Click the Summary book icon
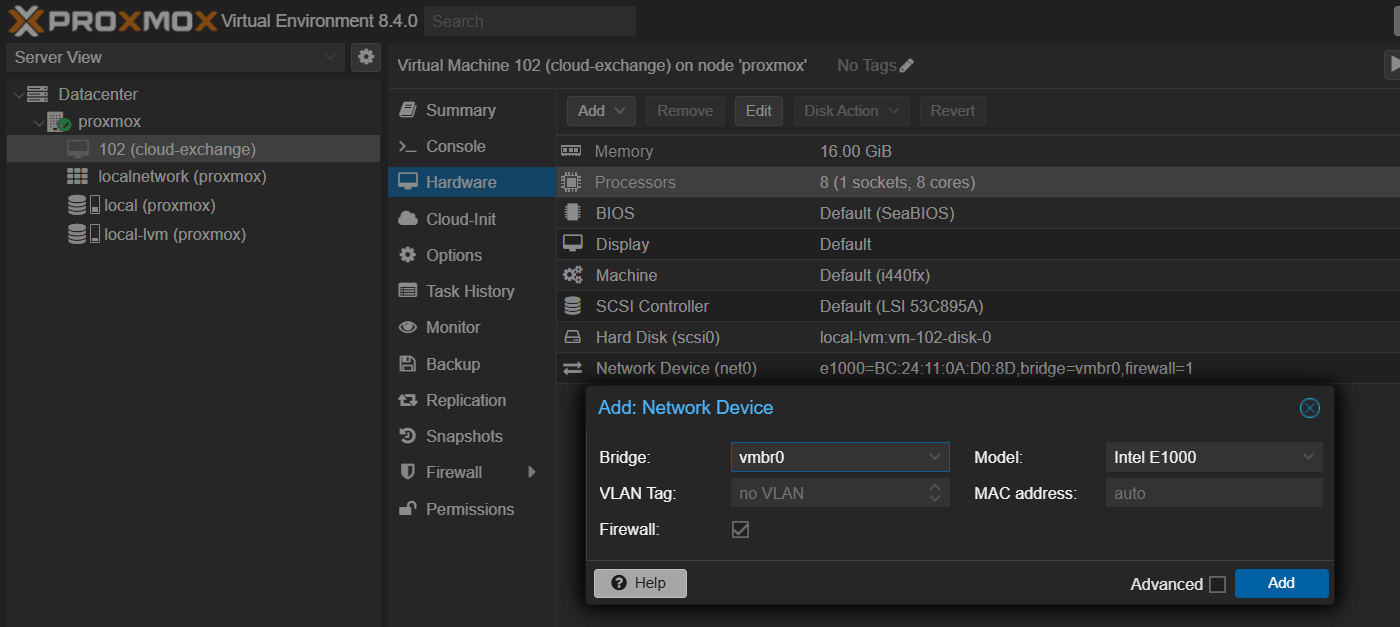Screen dimensions: 1400x627 tap(407, 110)
